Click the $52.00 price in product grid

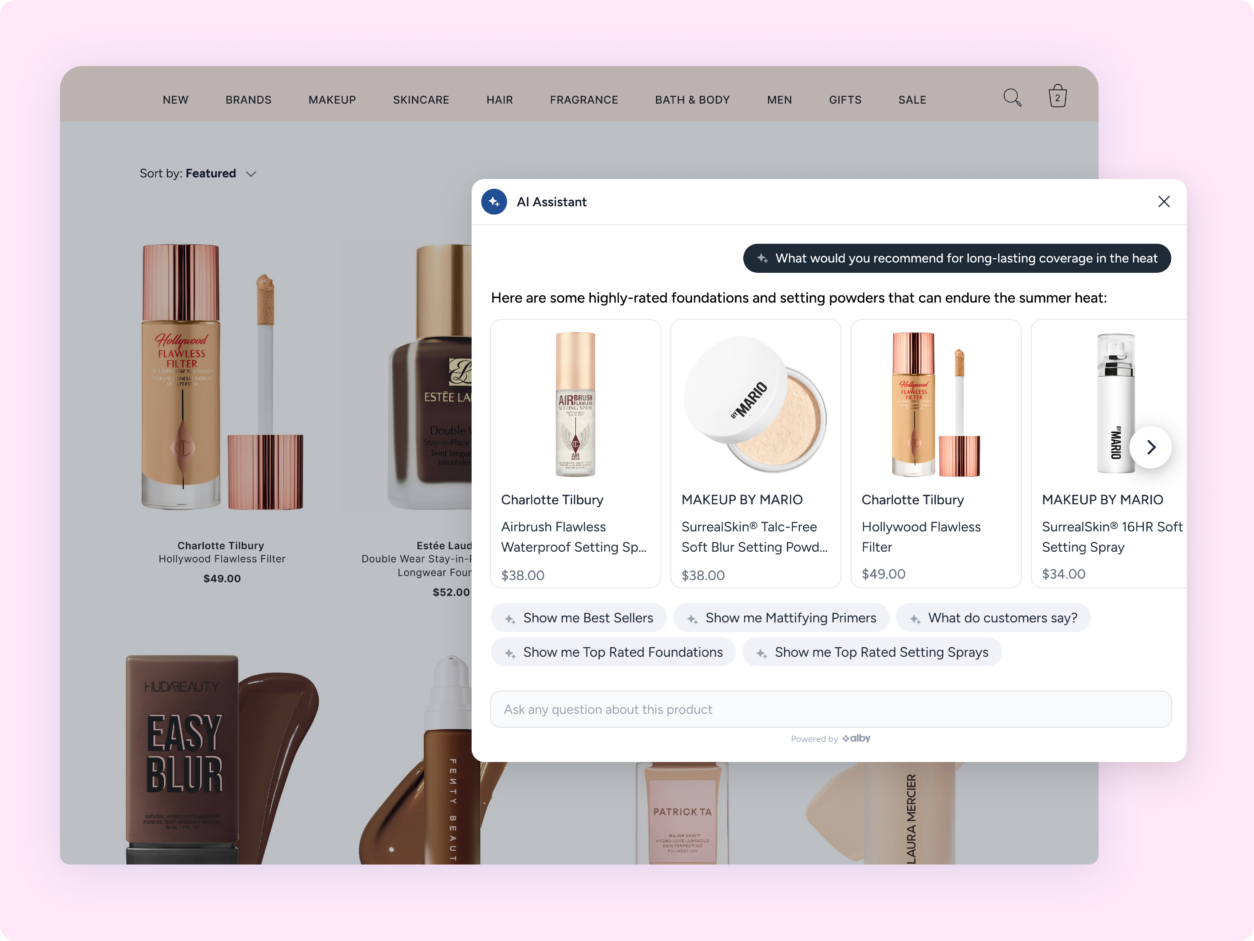pyautogui.click(x=451, y=592)
